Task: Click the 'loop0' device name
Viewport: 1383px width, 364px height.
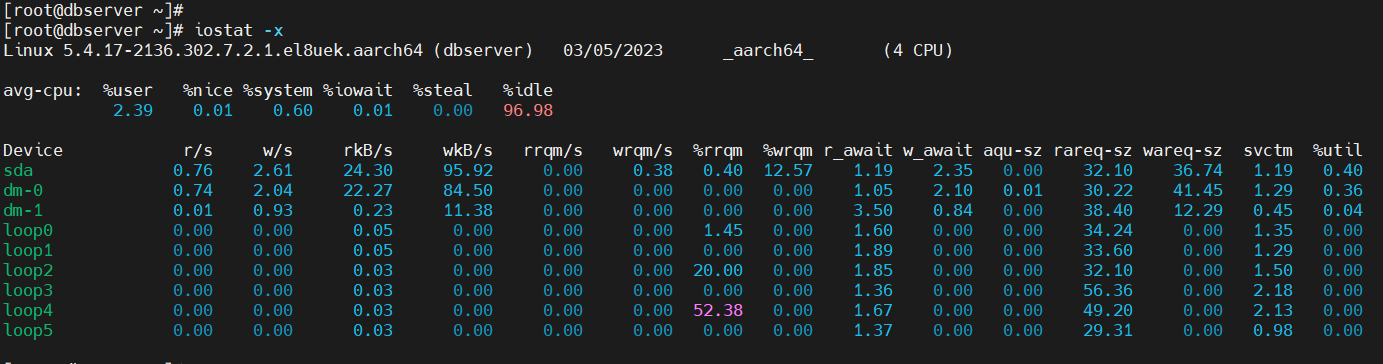Action: click(x=28, y=230)
